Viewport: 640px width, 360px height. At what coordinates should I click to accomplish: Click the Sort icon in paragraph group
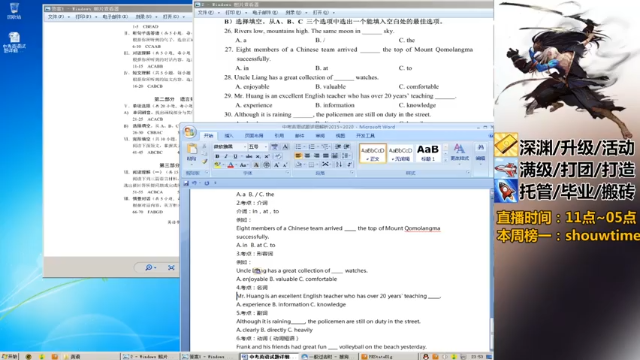(x=338, y=164)
